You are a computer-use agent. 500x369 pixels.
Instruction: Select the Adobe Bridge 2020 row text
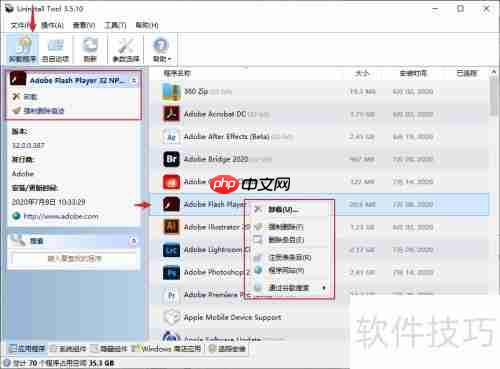216,159
